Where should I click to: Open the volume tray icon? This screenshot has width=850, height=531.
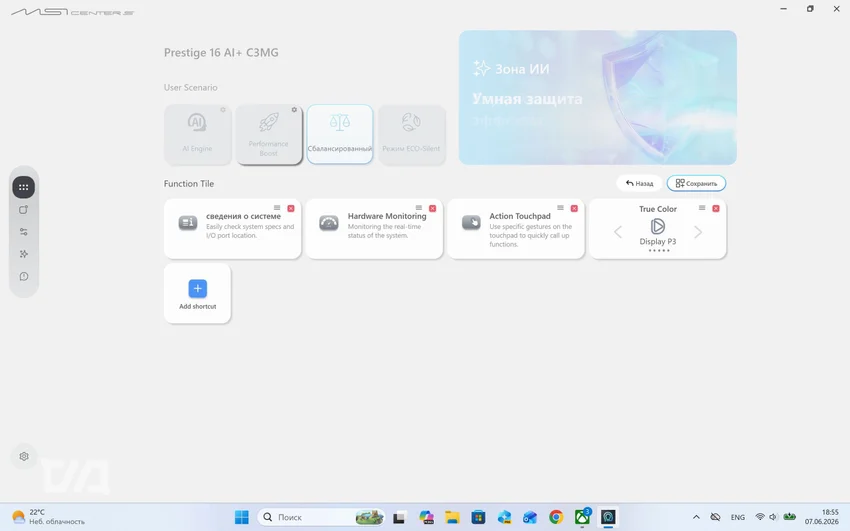tap(774, 517)
